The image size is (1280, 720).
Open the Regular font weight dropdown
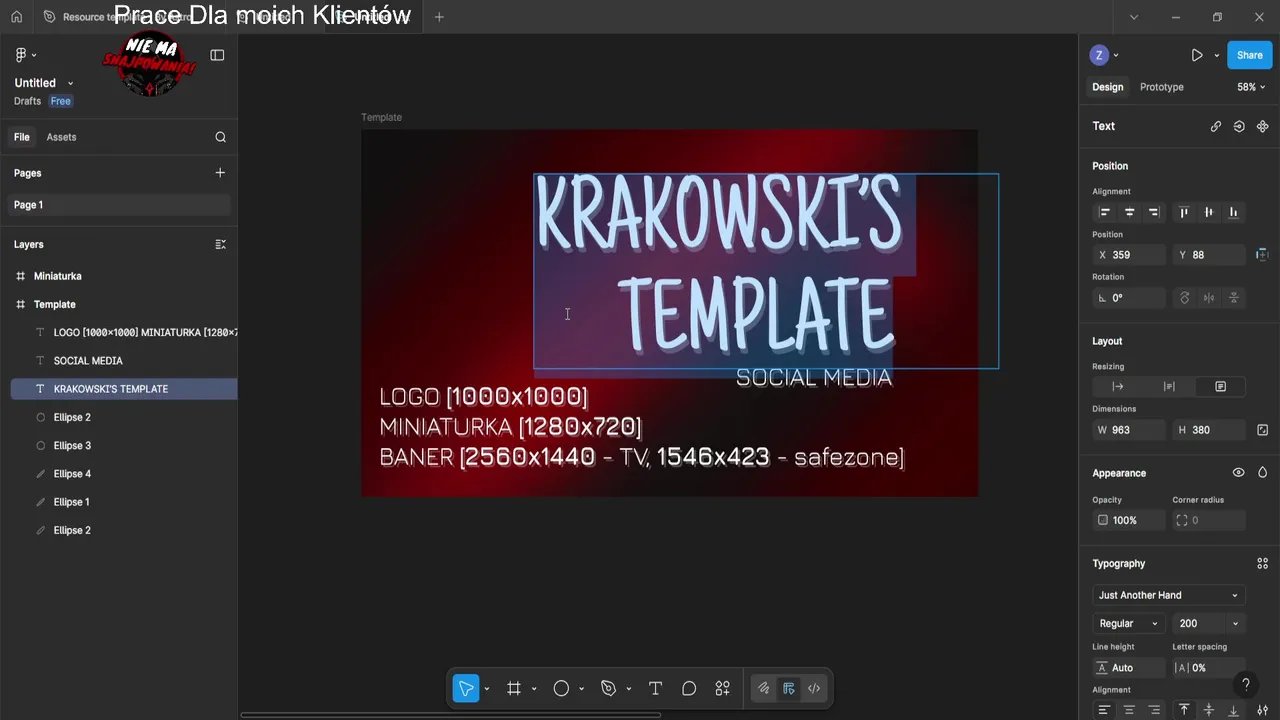point(1129,624)
